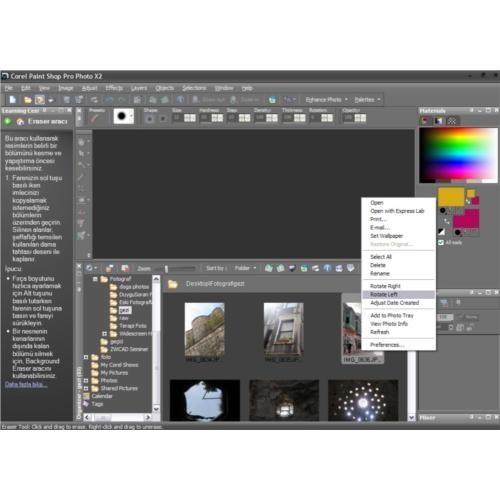This screenshot has height=500, width=500.
Task: Toggle the All tools checkbox
Action: pos(441,243)
